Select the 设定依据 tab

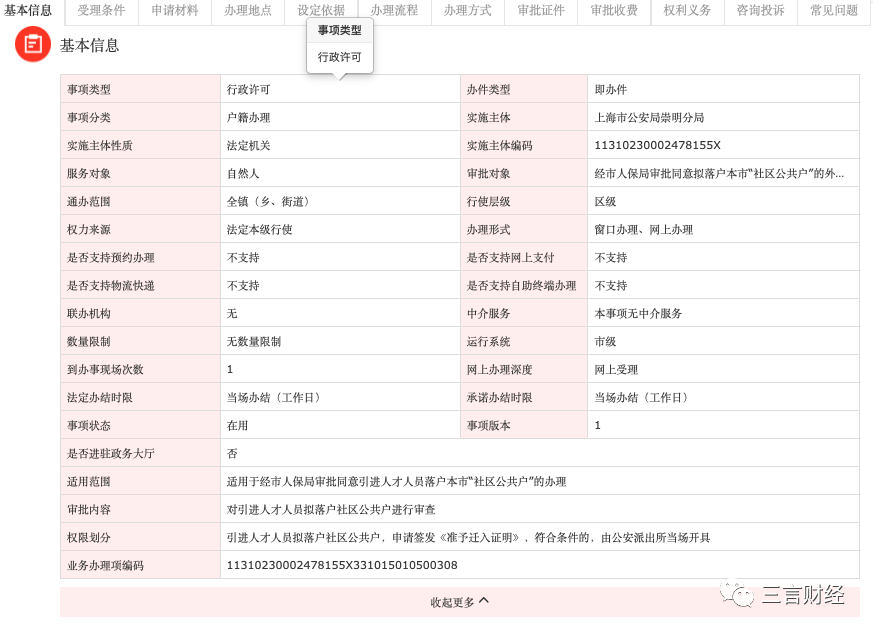(321, 10)
